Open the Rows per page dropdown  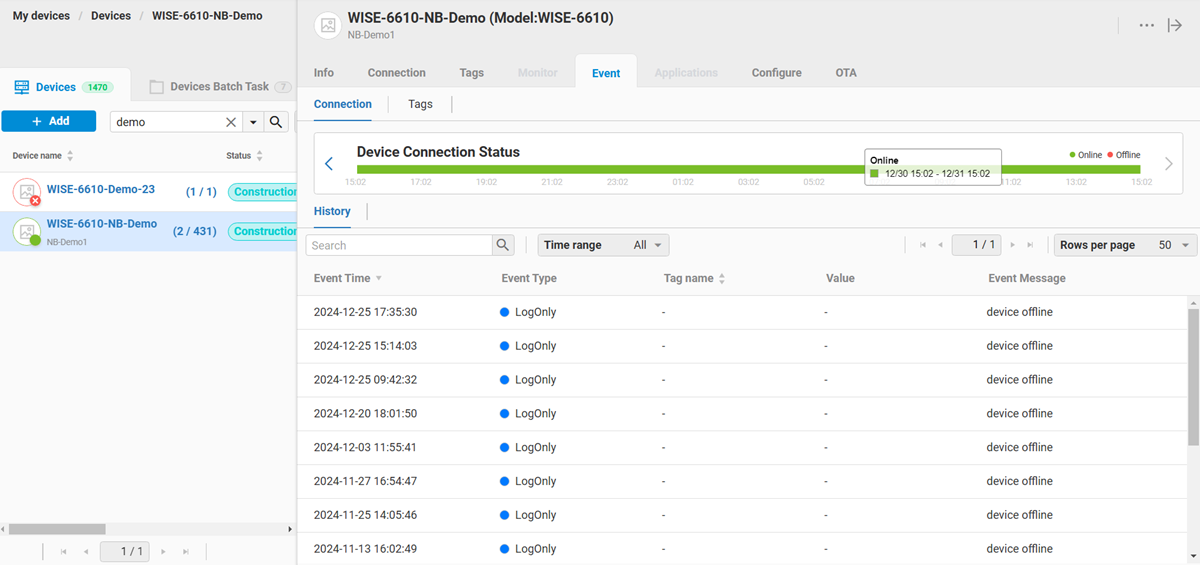pos(1125,245)
